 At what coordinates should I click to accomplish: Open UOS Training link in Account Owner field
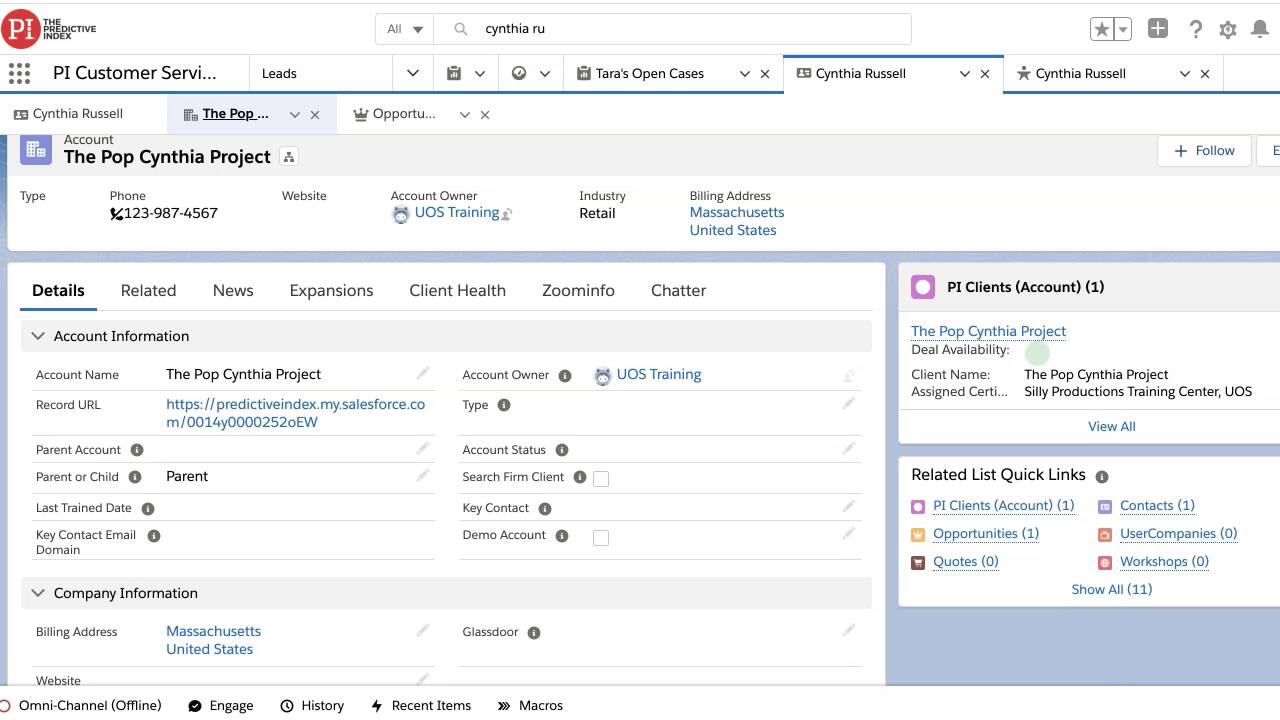coord(659,374)
